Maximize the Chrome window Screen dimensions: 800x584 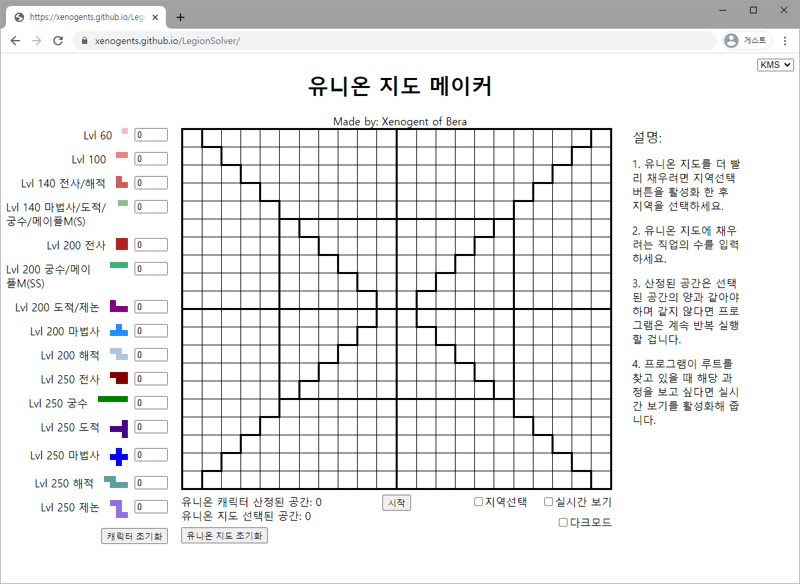(753, 10)
